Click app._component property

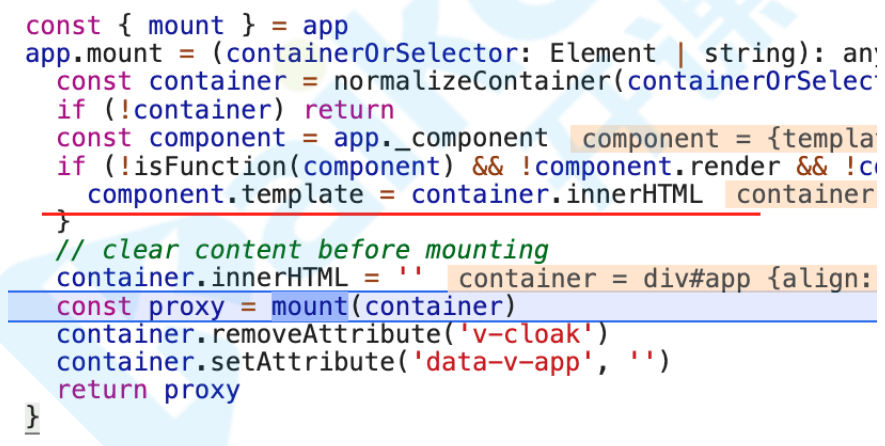pyautogui.click(x=441, y=139)
